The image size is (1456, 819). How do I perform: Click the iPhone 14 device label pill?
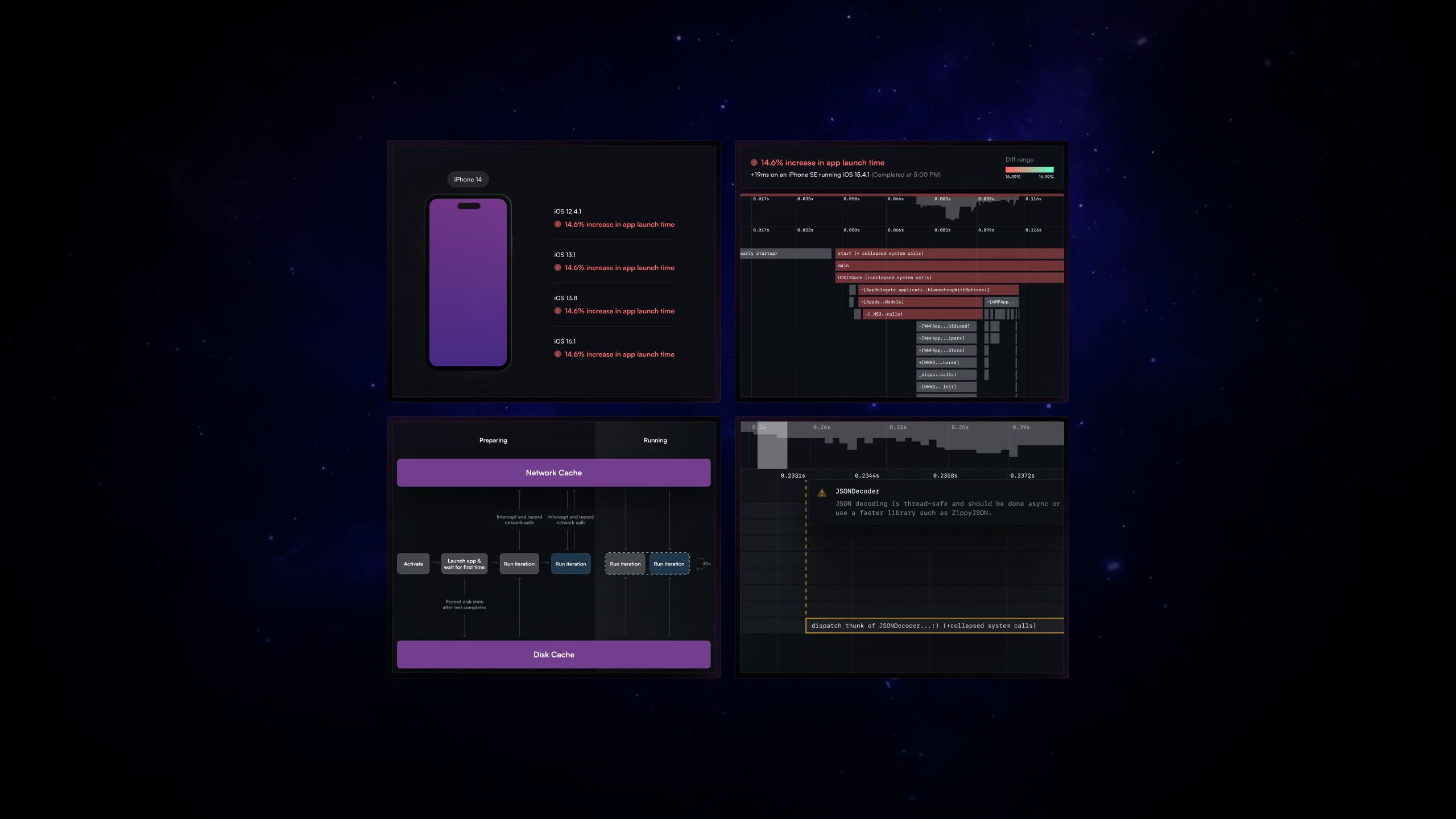(x=468, y=179)
